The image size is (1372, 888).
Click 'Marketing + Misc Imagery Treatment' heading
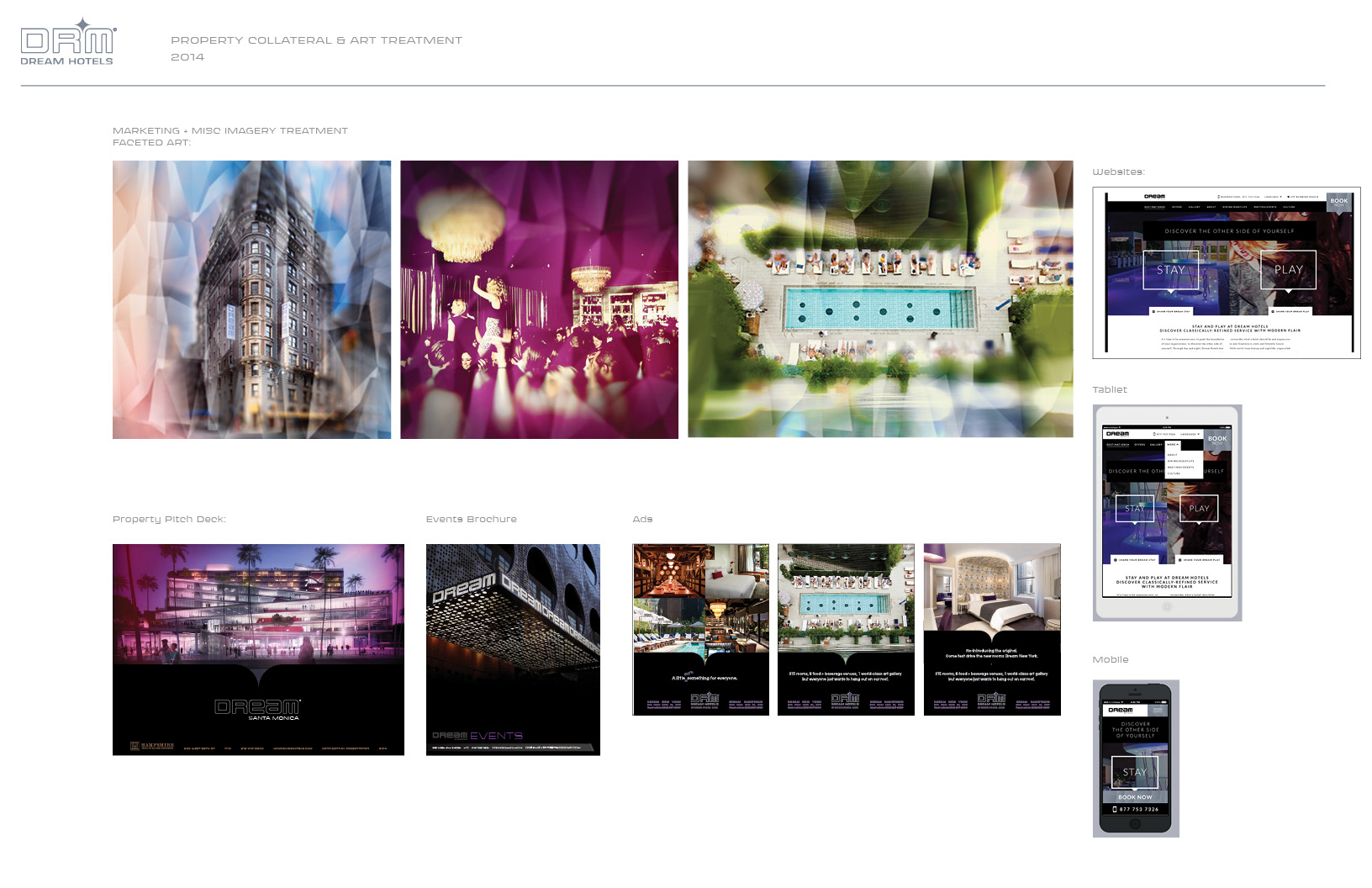click(230, 130)
